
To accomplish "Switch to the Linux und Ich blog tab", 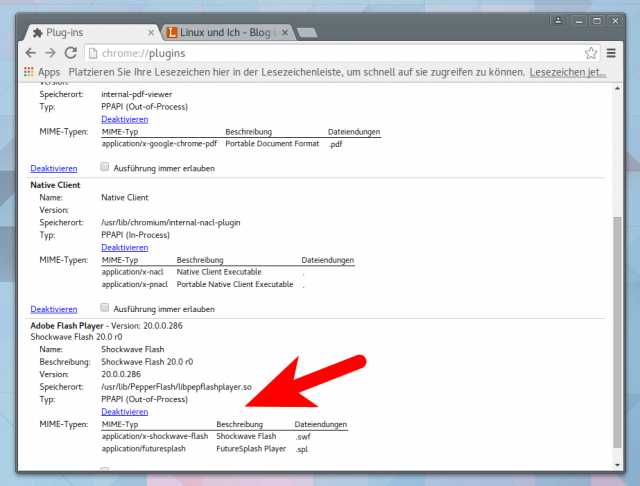I will coord(225,32).
